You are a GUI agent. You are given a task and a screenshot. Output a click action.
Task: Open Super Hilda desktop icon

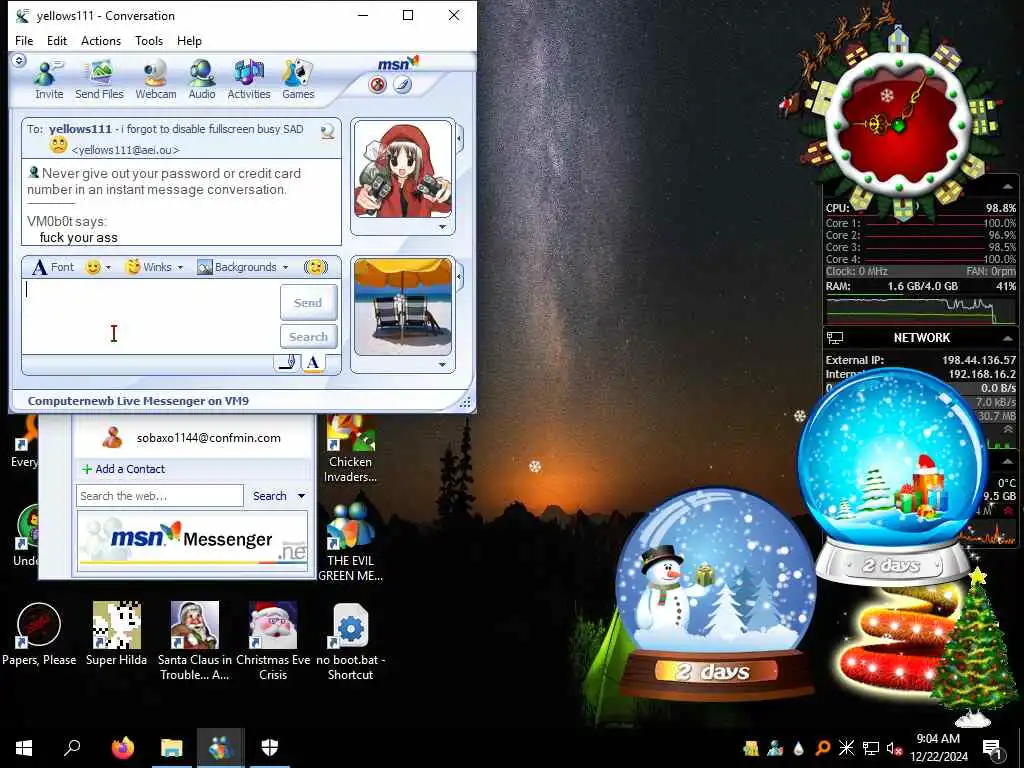(116, 634)
